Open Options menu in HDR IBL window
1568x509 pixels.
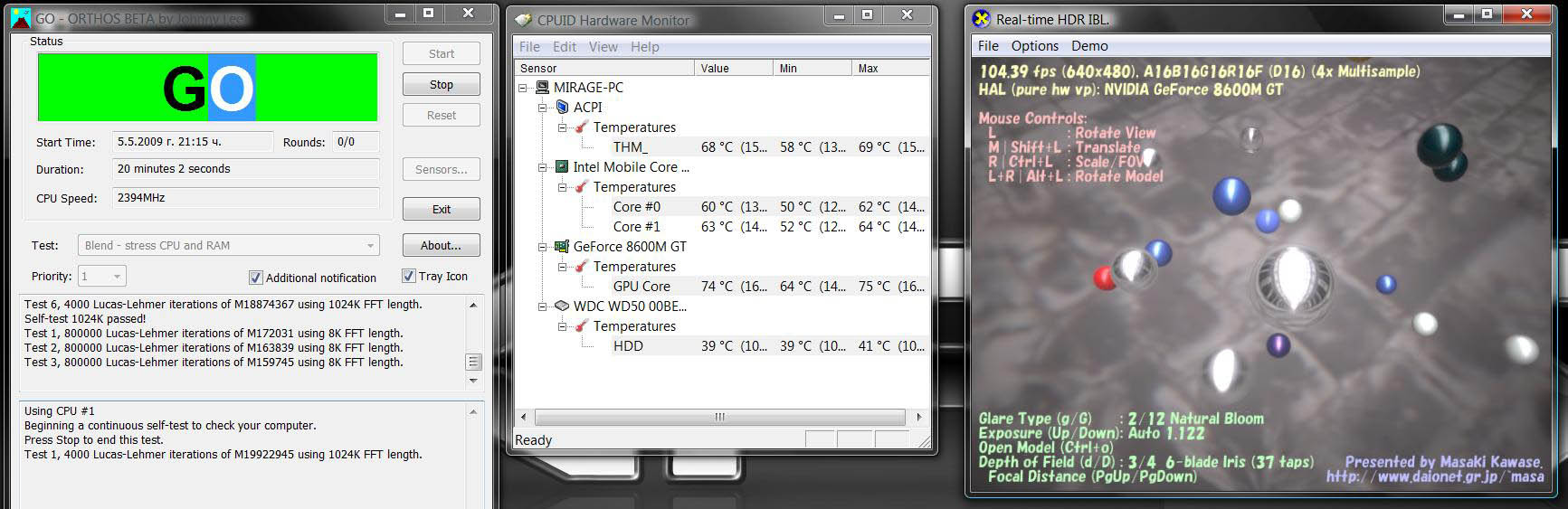1035,46
